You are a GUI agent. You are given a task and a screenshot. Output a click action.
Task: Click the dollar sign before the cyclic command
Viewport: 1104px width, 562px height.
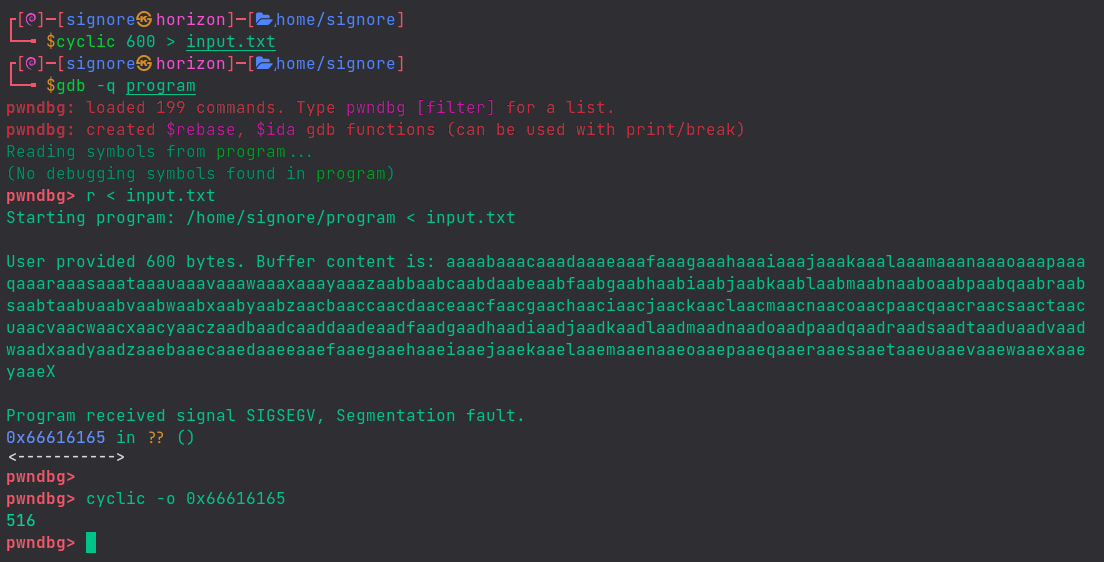(51, 42)
